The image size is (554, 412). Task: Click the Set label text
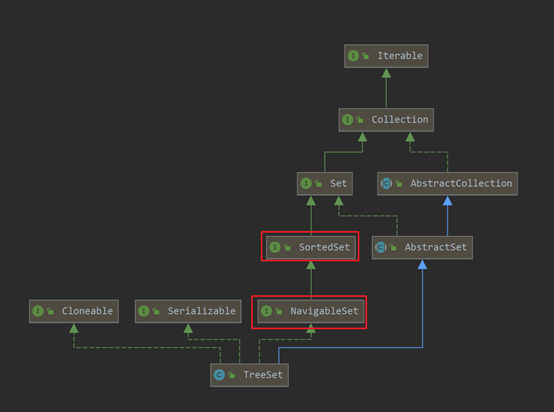click(x=338, y=184)
